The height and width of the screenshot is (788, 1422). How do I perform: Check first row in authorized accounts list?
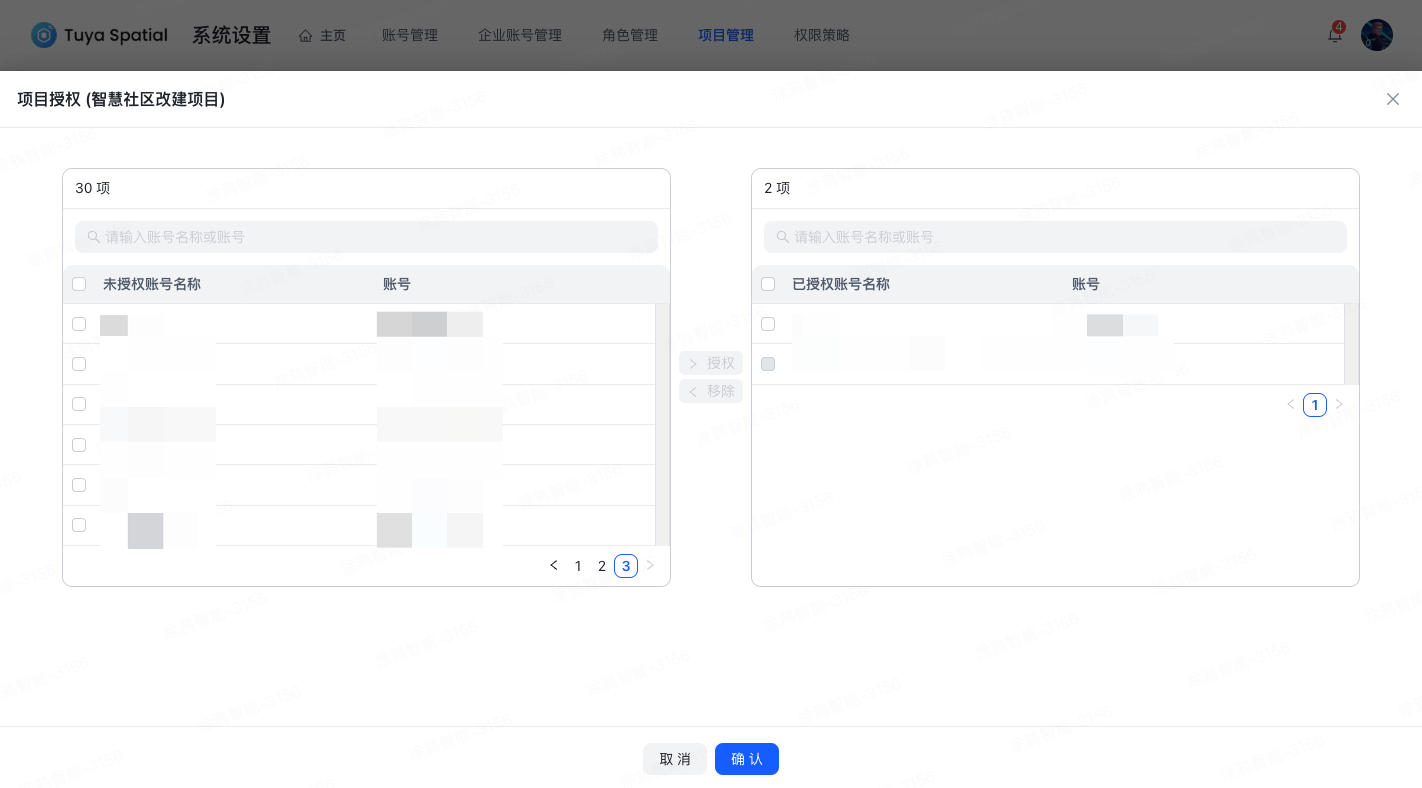coord(768,324)
